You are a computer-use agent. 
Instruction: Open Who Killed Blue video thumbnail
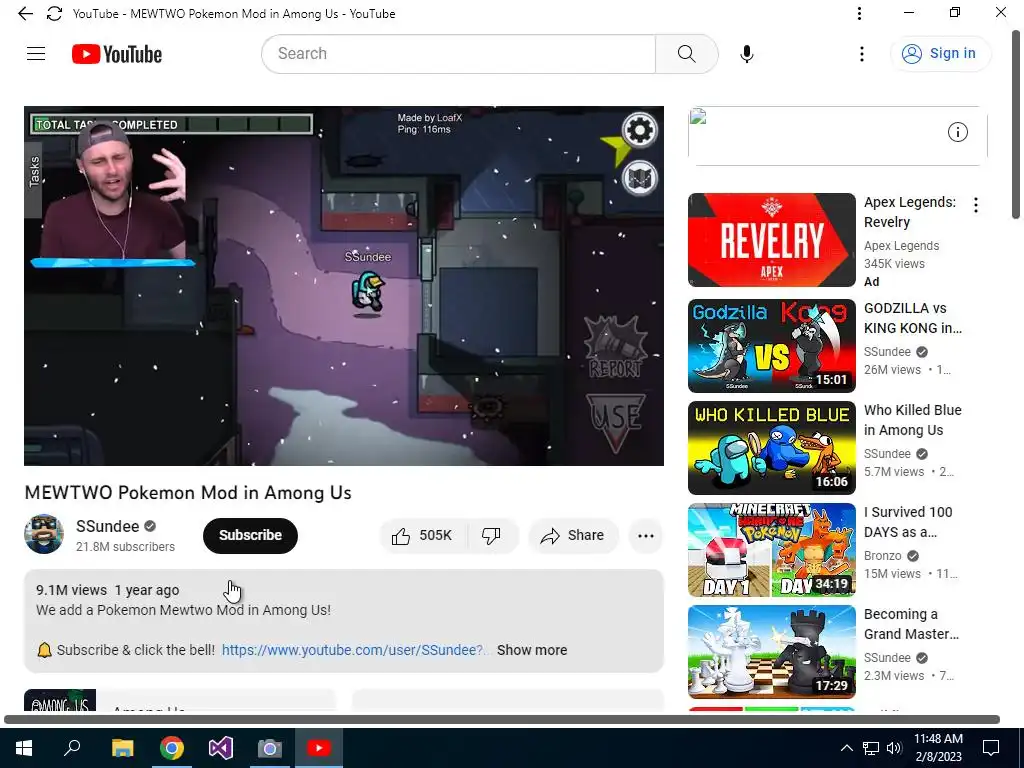[x=771, y=447]
